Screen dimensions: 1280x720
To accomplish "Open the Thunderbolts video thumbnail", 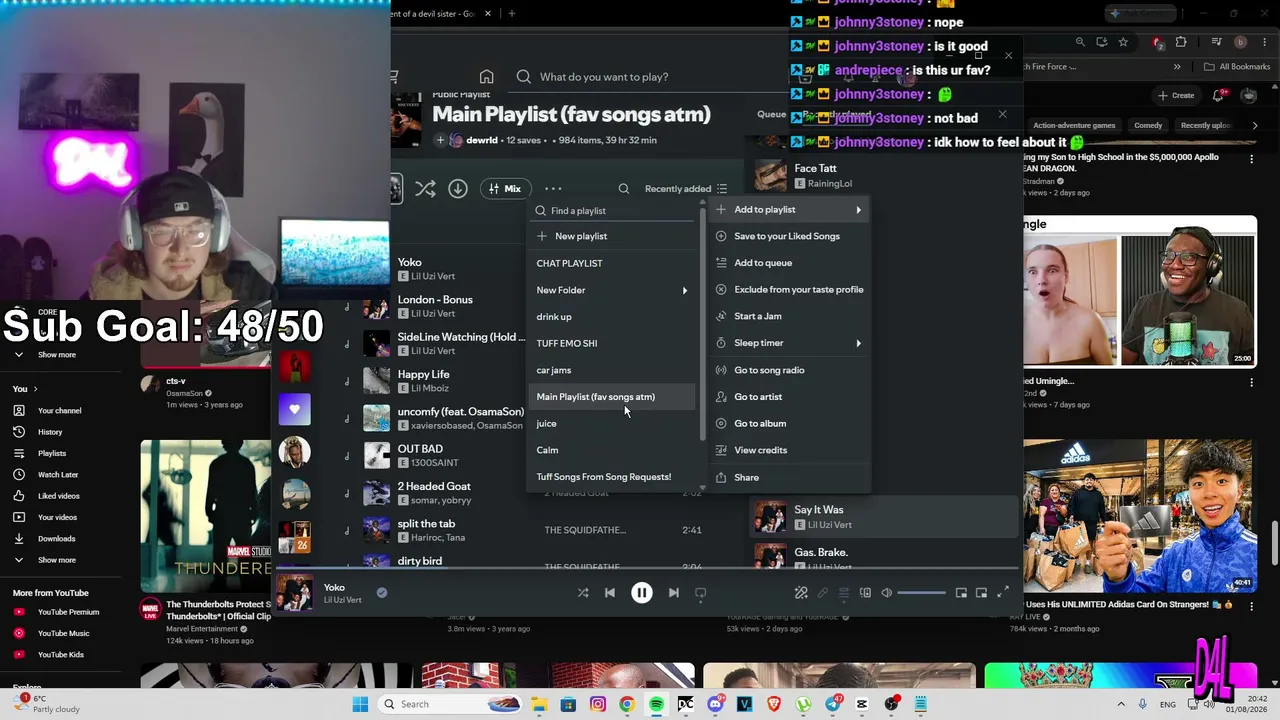I will pyautogui.click(x=206, y=516).
